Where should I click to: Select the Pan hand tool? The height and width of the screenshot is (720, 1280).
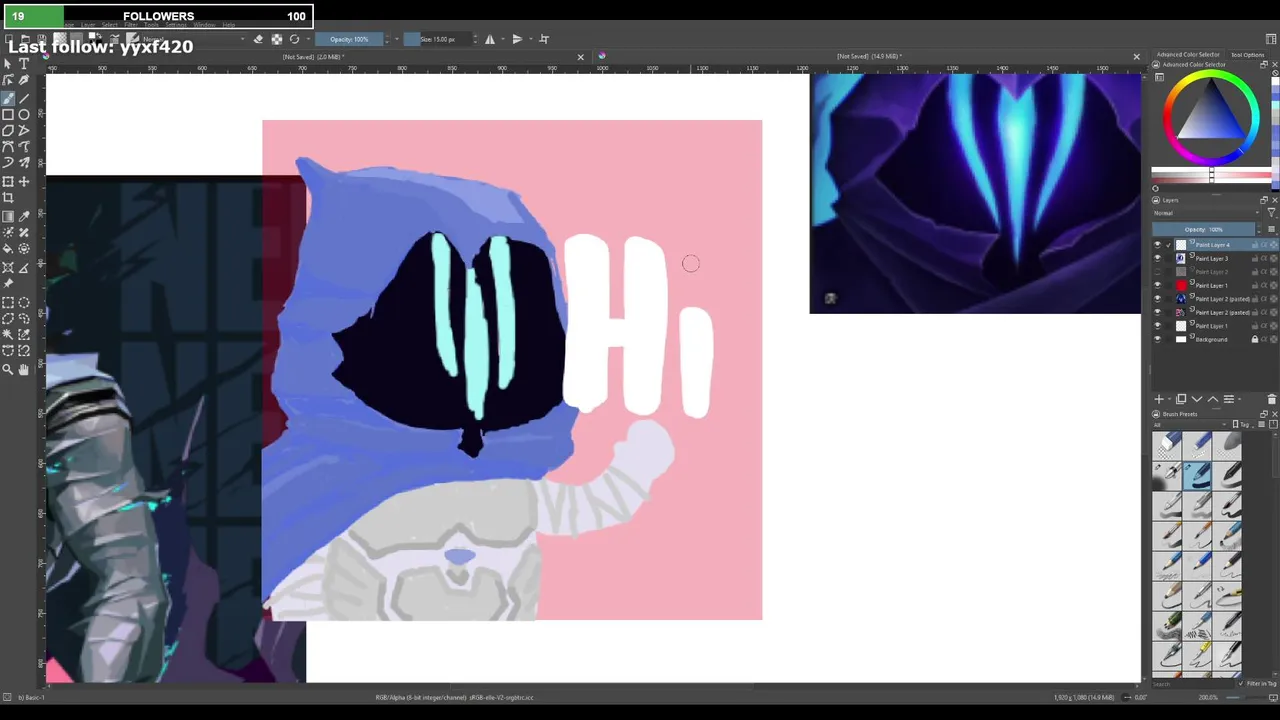coord(24,369)
